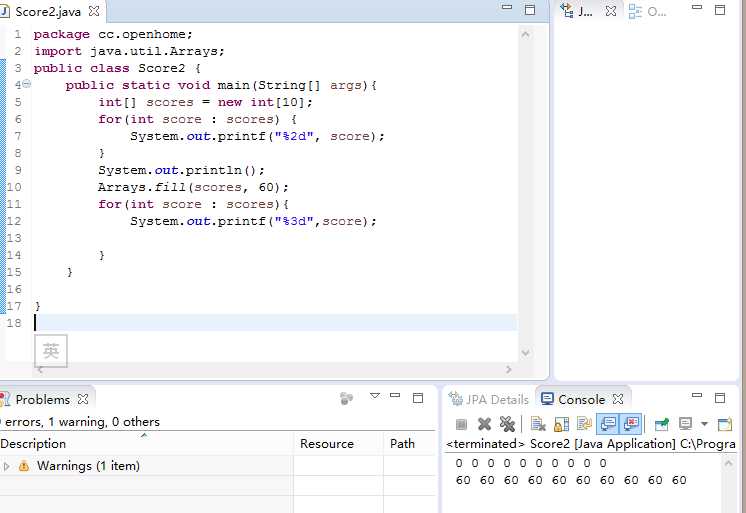
Task: Click the 'System.out.println();' line
Action: tap(181, 170)
